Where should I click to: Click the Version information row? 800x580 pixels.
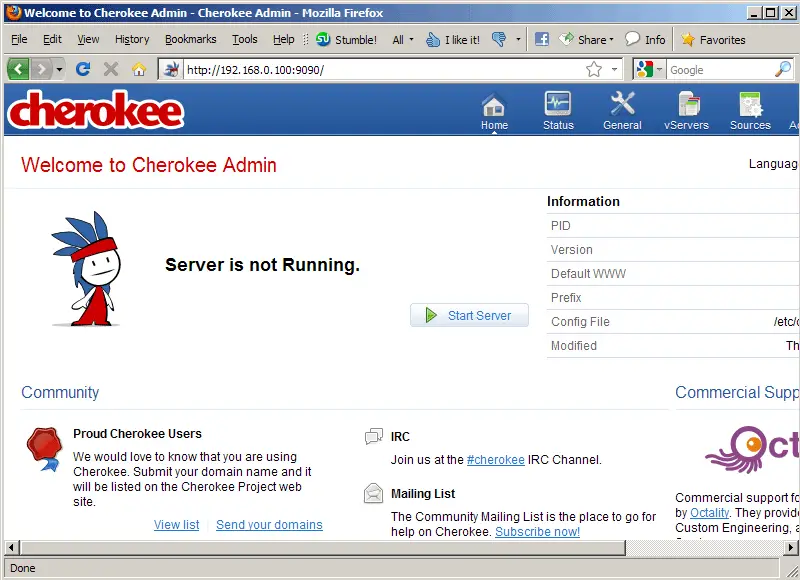[673, 249]
